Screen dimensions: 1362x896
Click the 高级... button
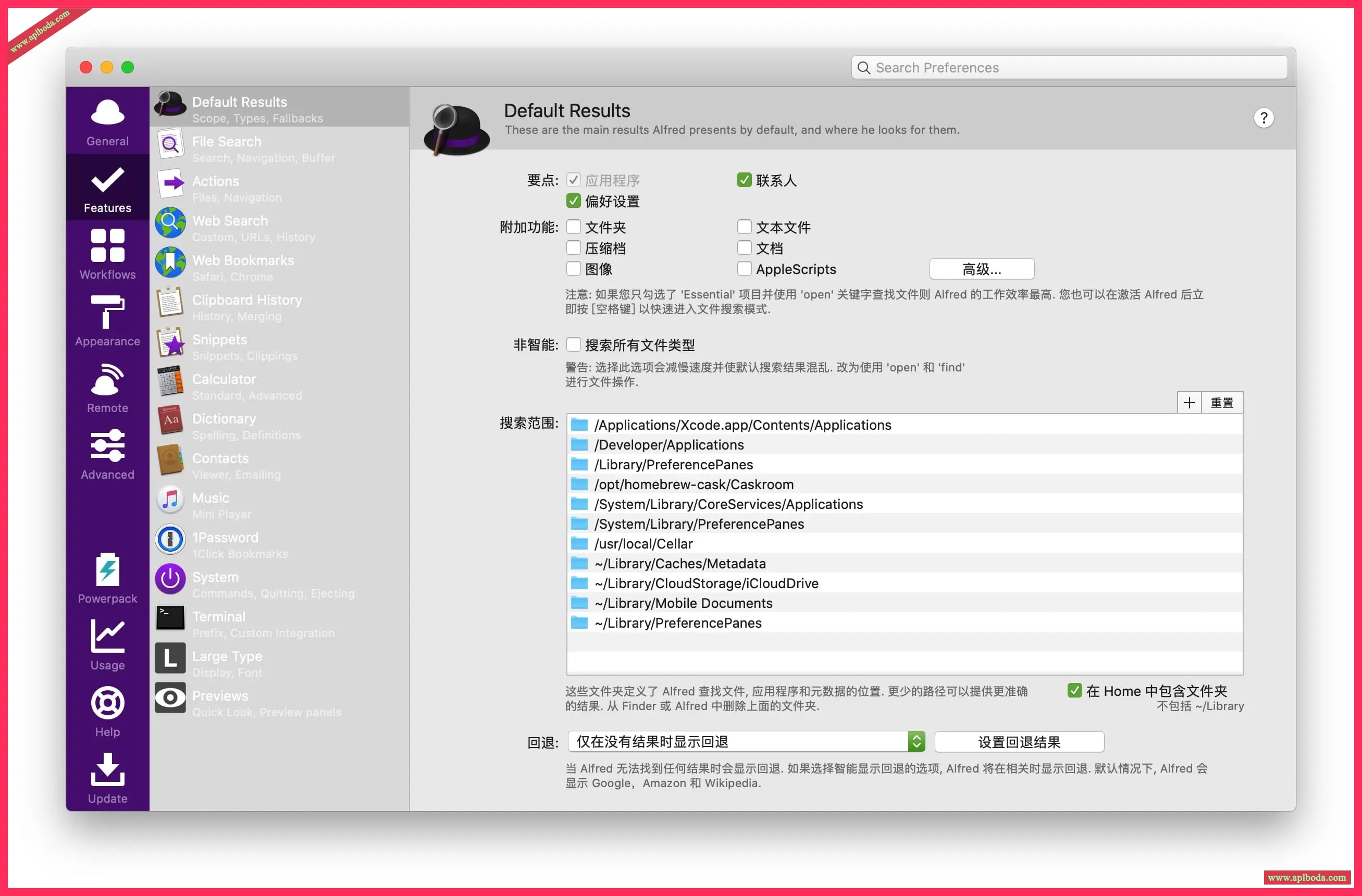click(982, 269)
